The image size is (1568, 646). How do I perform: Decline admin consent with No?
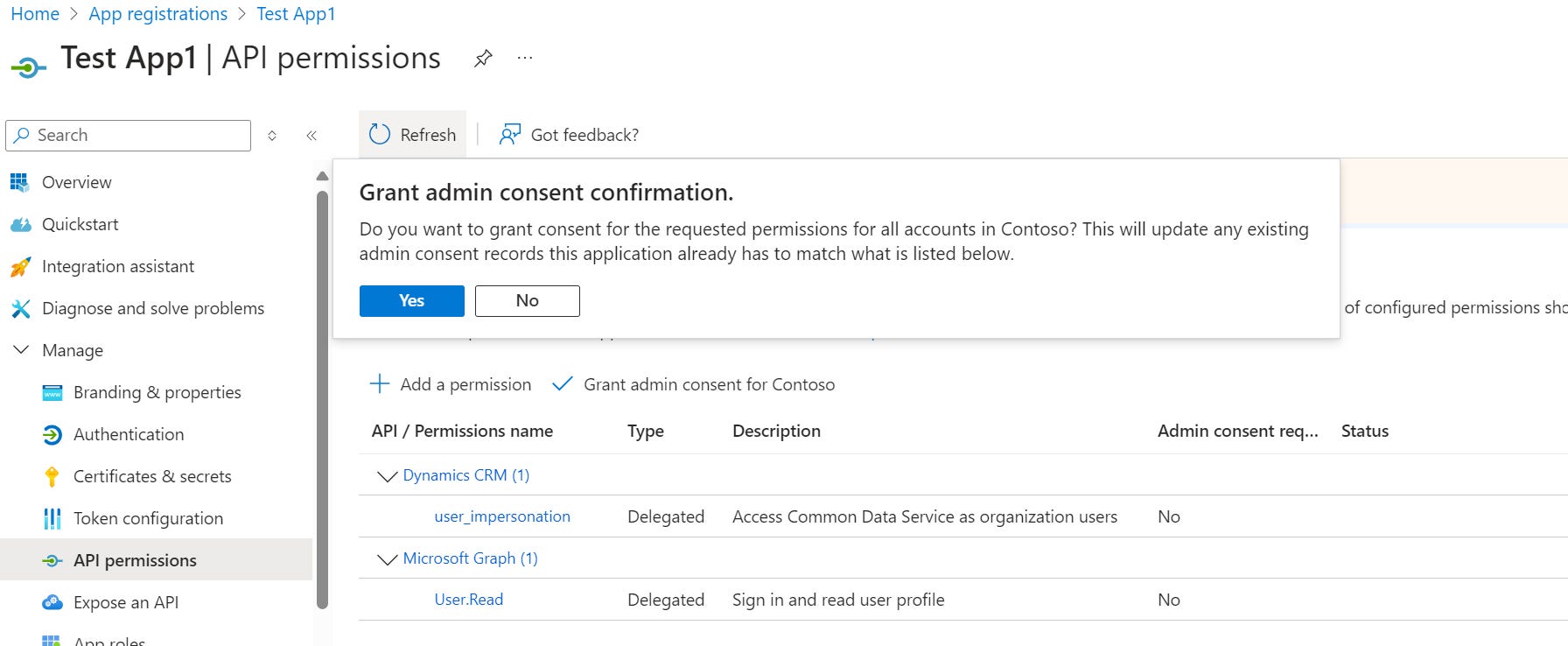tap(527, 301)
